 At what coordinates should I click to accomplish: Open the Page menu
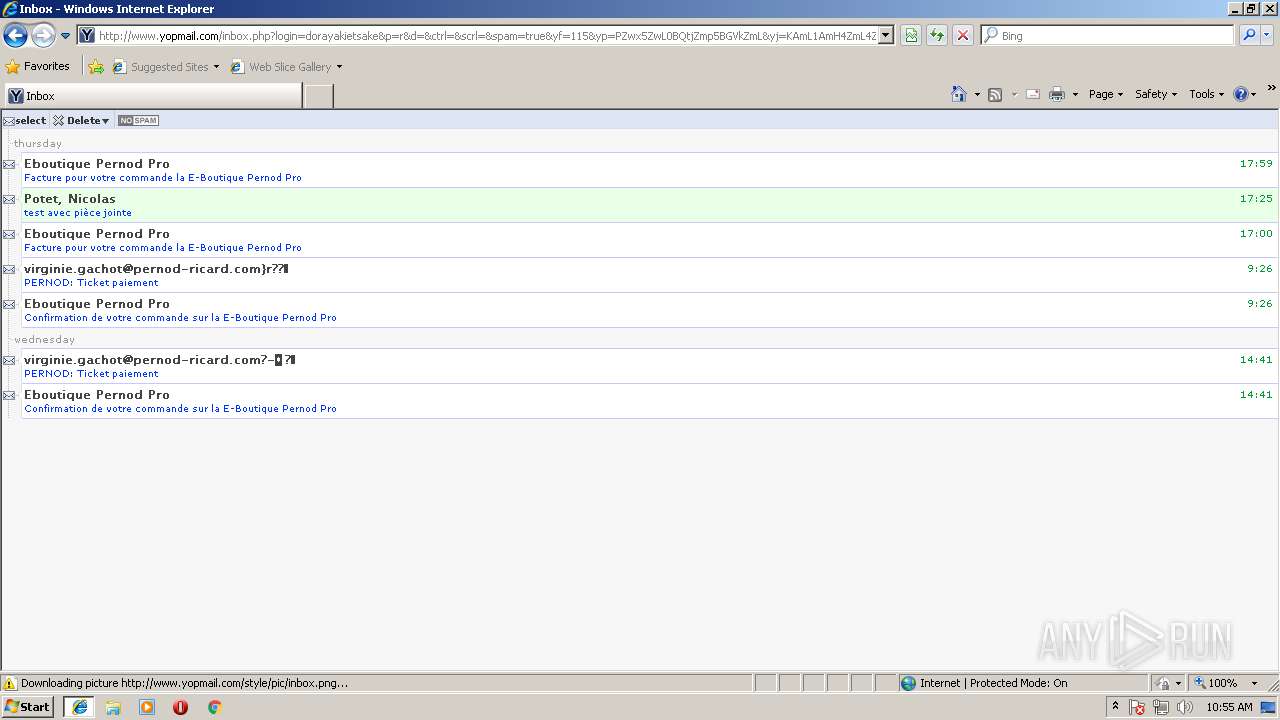coord(1105,94)
